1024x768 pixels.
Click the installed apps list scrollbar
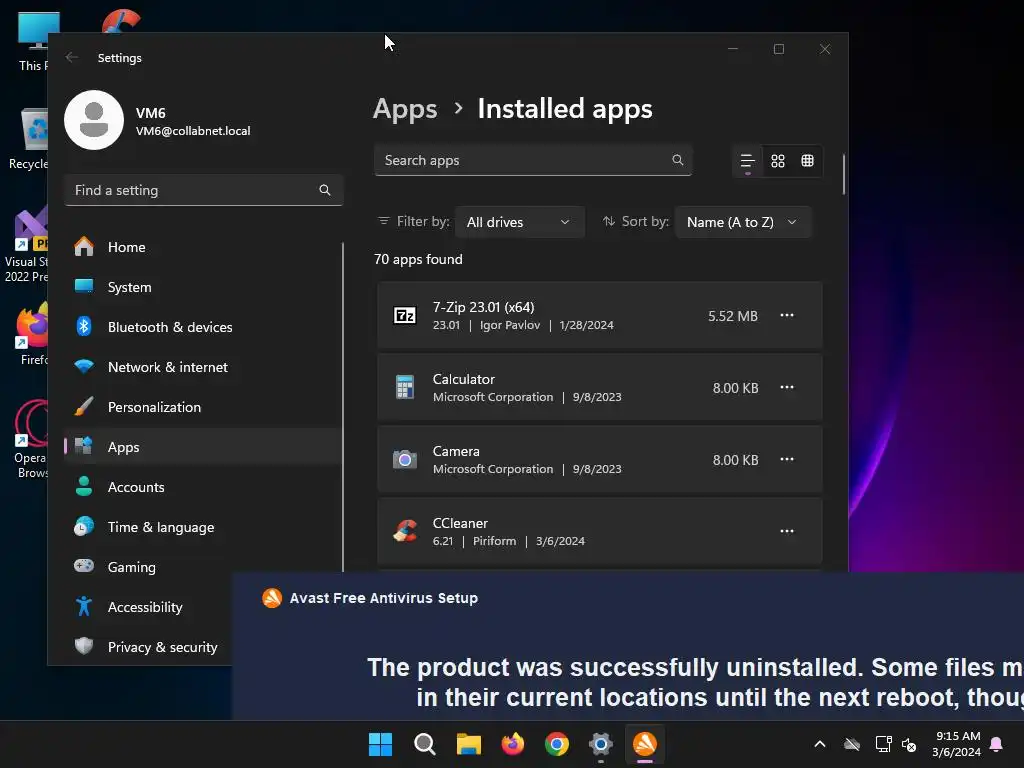click(x=844, y=174)
